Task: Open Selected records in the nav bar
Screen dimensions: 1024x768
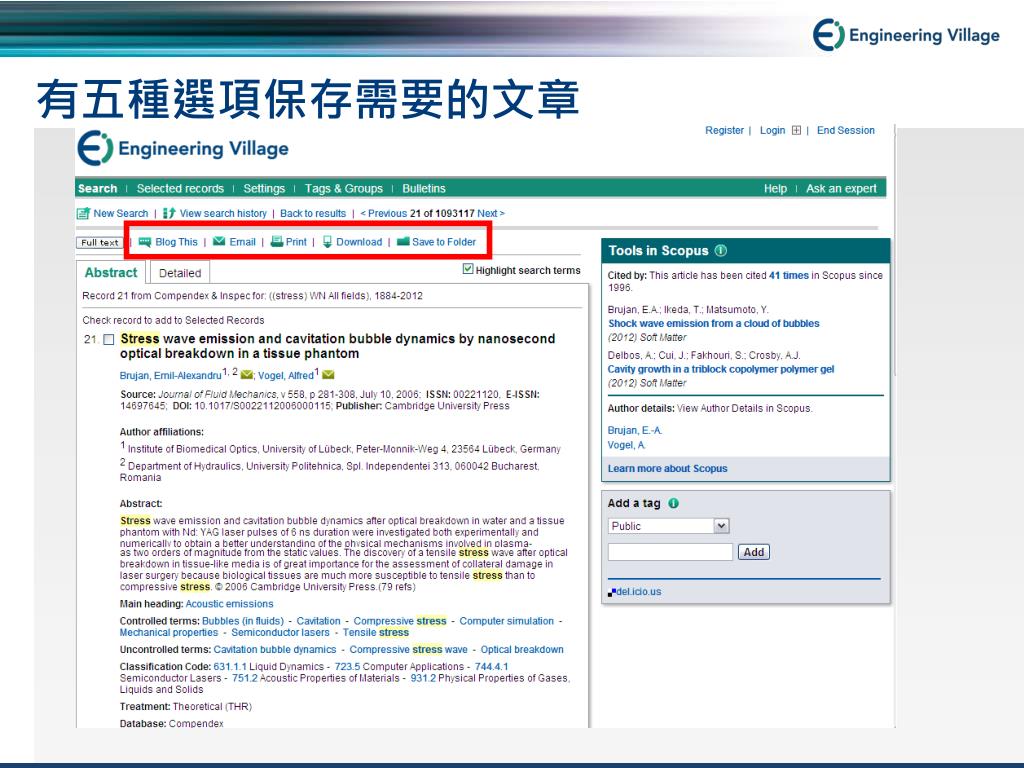Action: click(180, 188)
